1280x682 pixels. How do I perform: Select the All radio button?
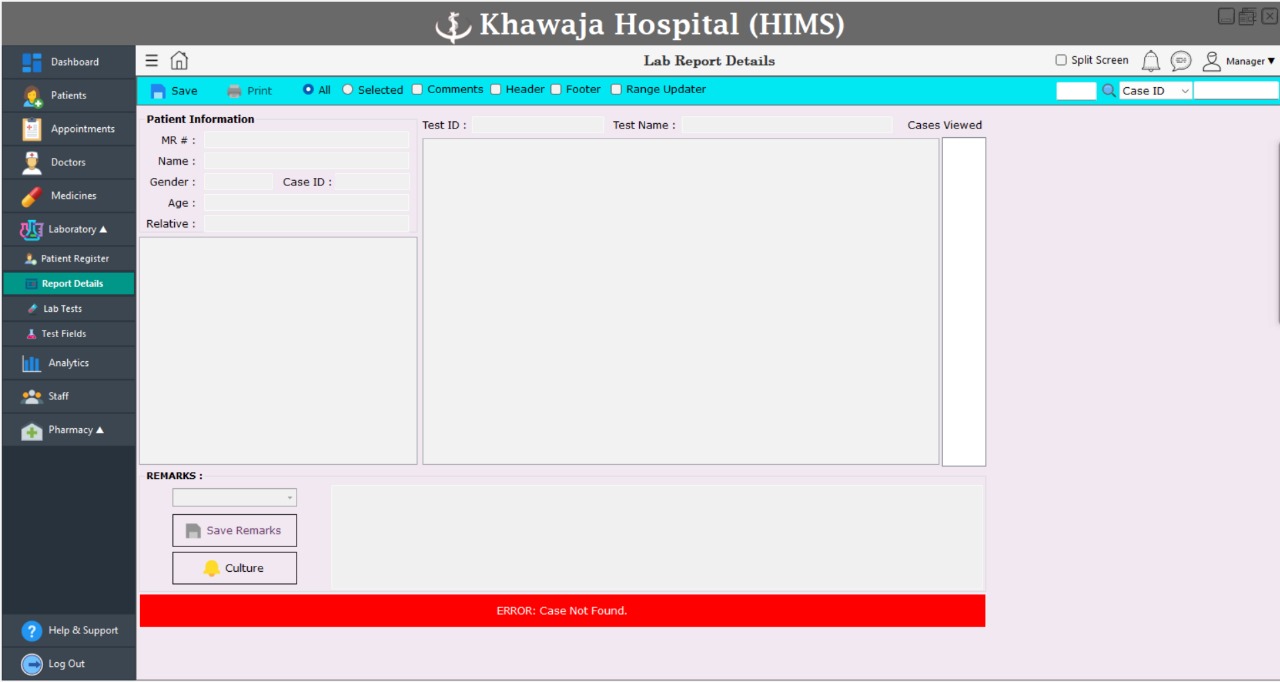pos(308,90)
